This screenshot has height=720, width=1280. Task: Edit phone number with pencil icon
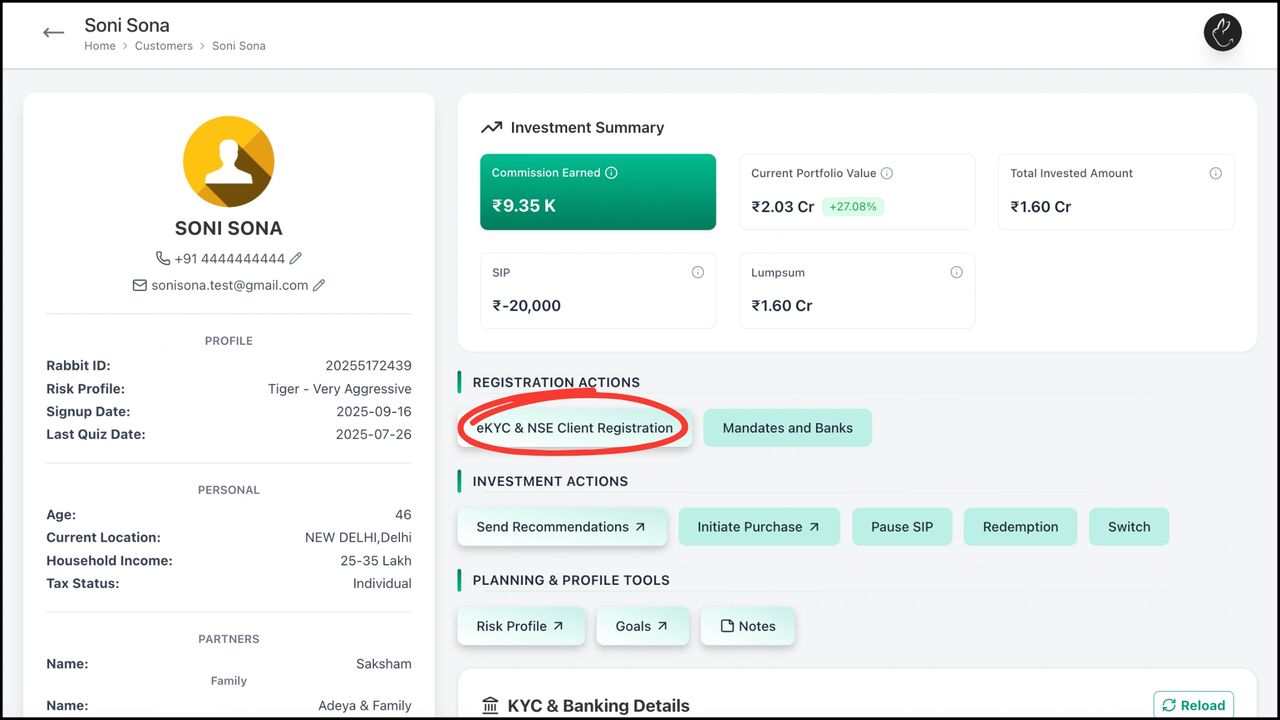tap(296, 258)
